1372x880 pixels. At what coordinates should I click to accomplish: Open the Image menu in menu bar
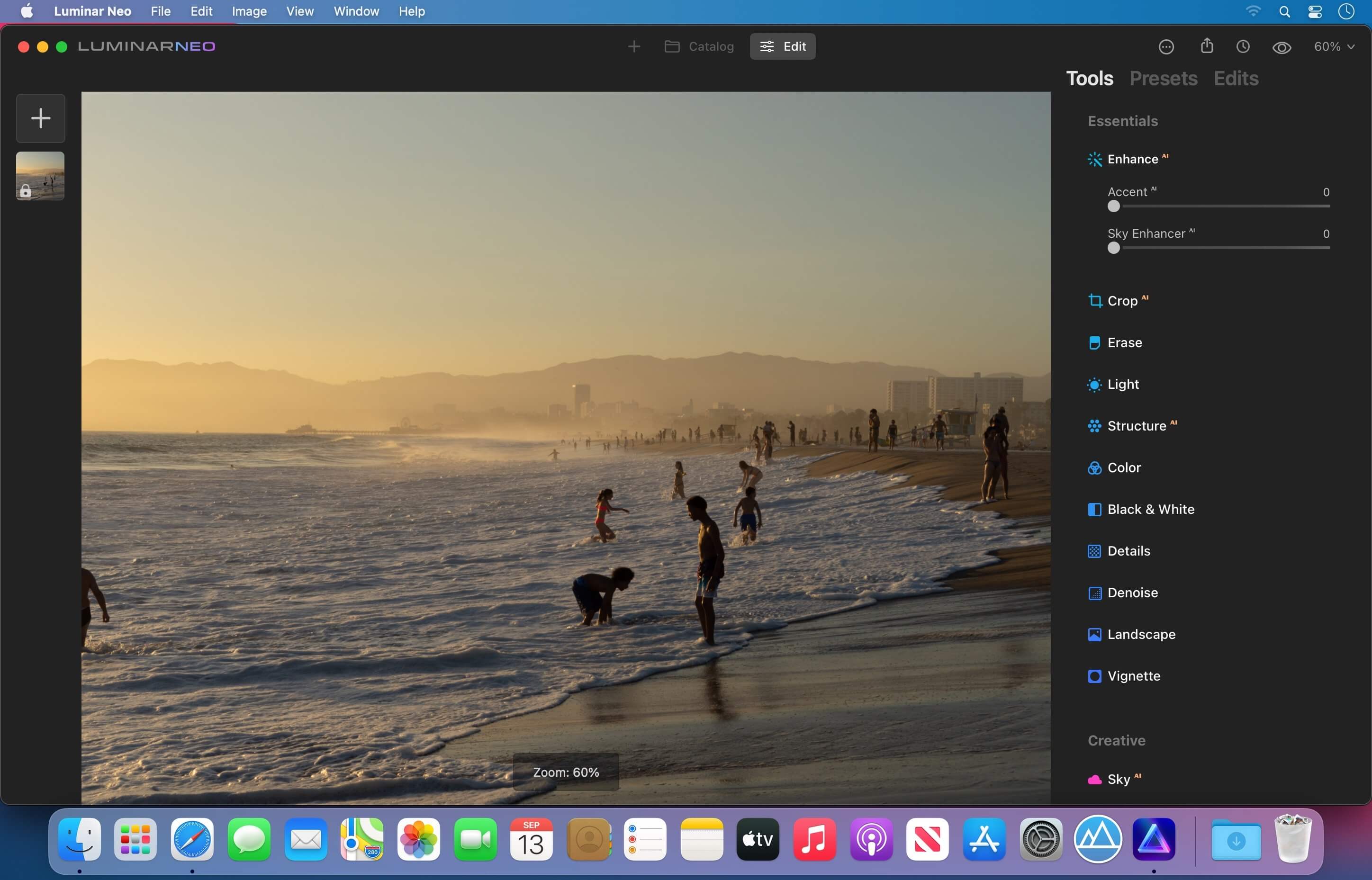click(249, 11)
